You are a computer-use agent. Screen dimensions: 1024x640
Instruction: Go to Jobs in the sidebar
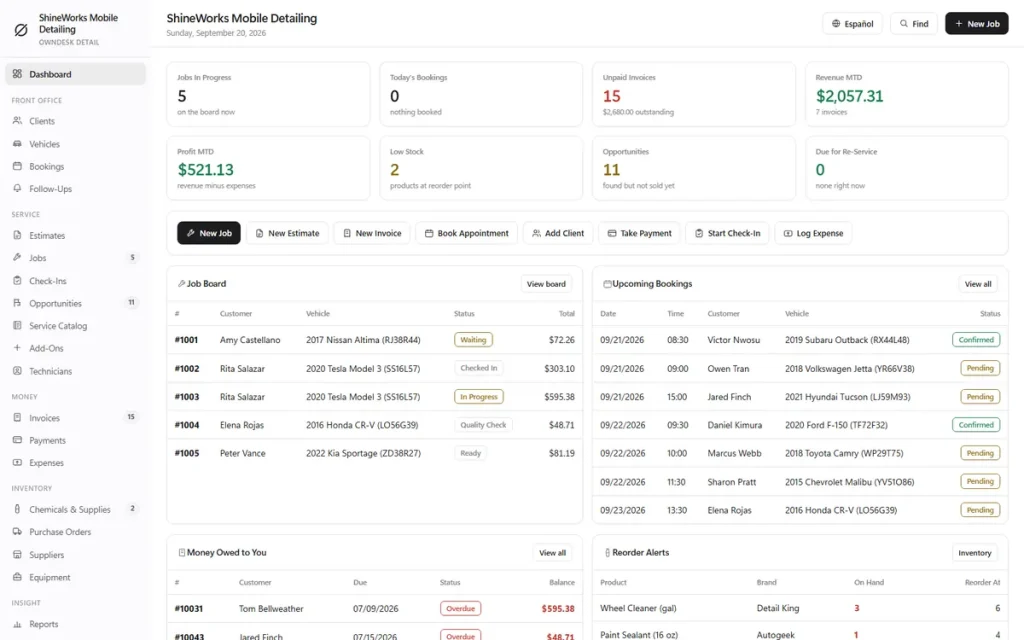[75, 257]
